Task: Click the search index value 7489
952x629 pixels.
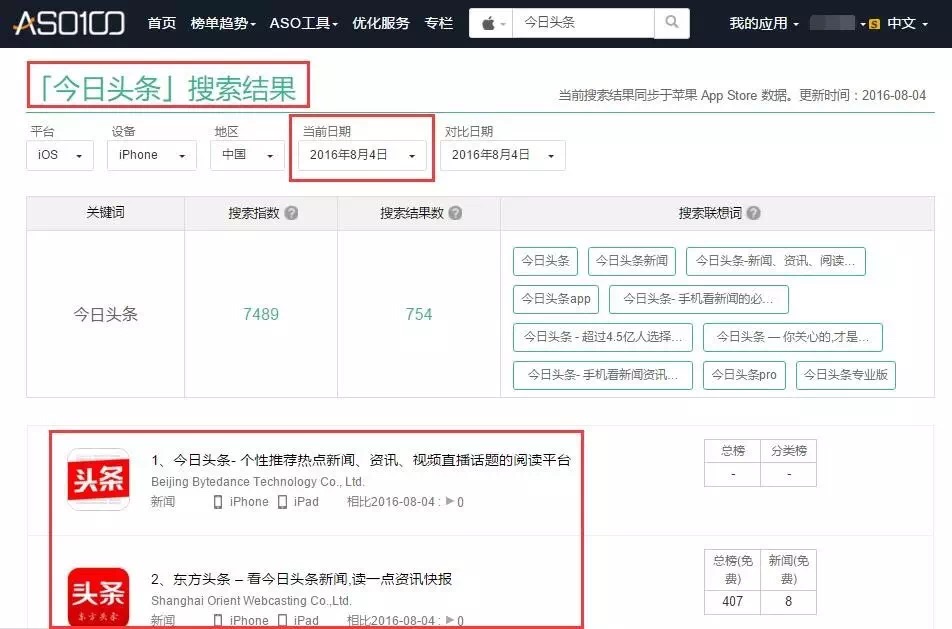Action: pyautogui.click(x=261, y=314)
